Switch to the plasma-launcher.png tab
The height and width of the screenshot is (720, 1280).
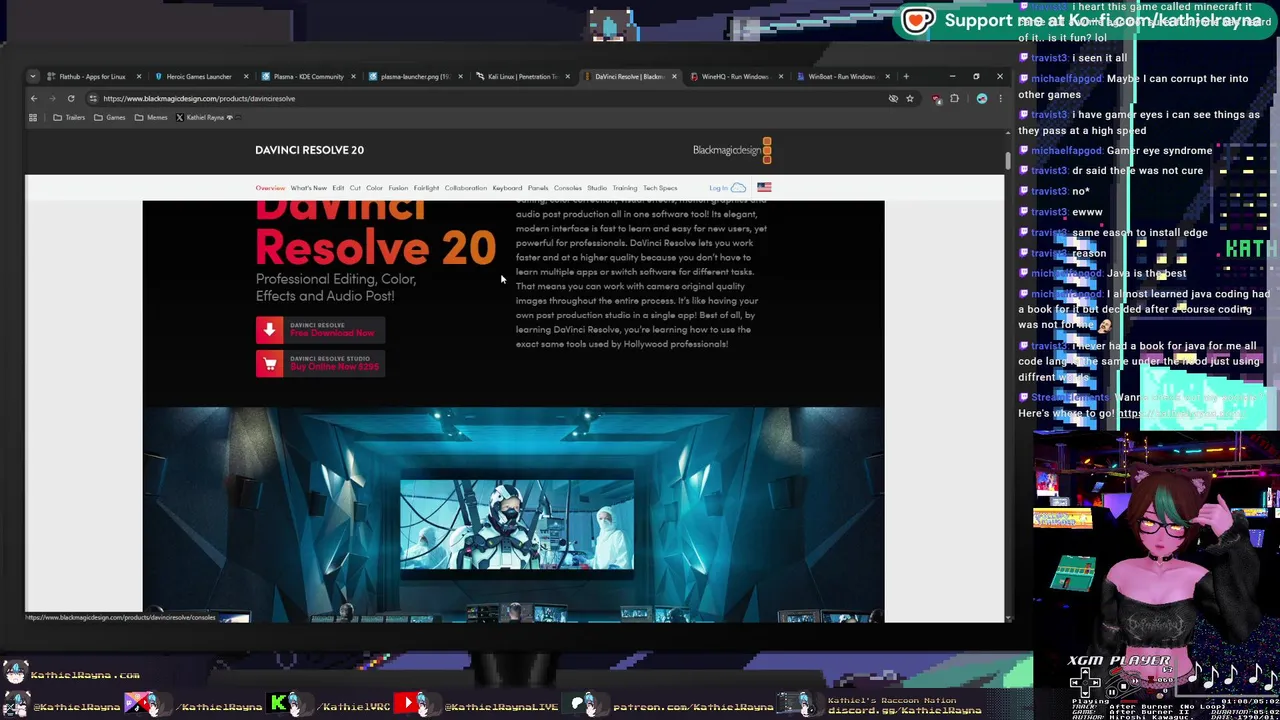pyautogui.click(x=414, y=76)
